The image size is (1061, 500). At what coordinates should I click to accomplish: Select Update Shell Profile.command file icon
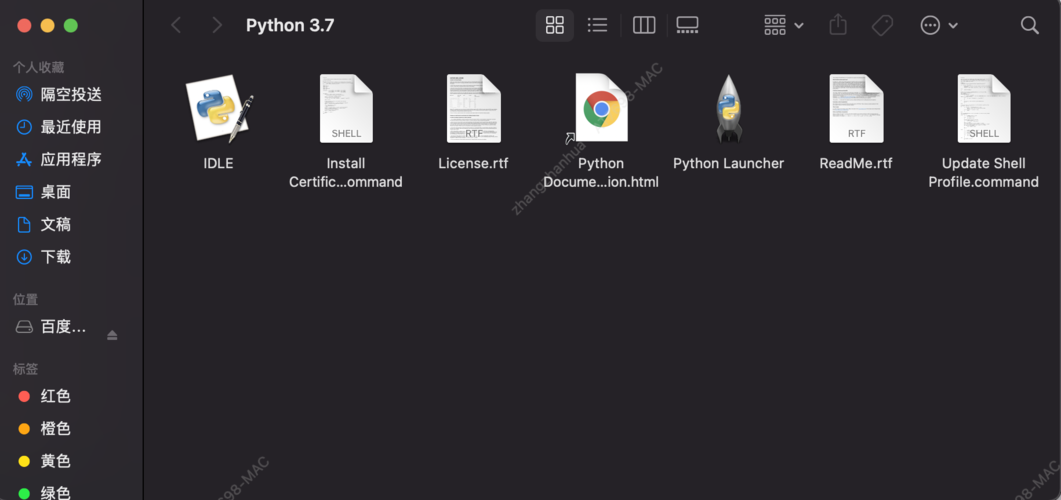point(984,108)
